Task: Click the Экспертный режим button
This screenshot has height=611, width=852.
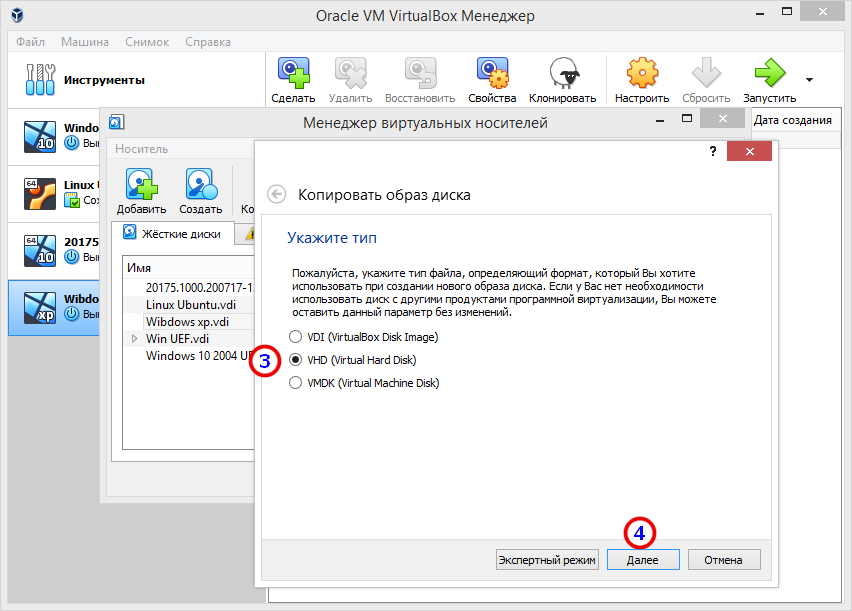Action: click(x=547, y=560)
